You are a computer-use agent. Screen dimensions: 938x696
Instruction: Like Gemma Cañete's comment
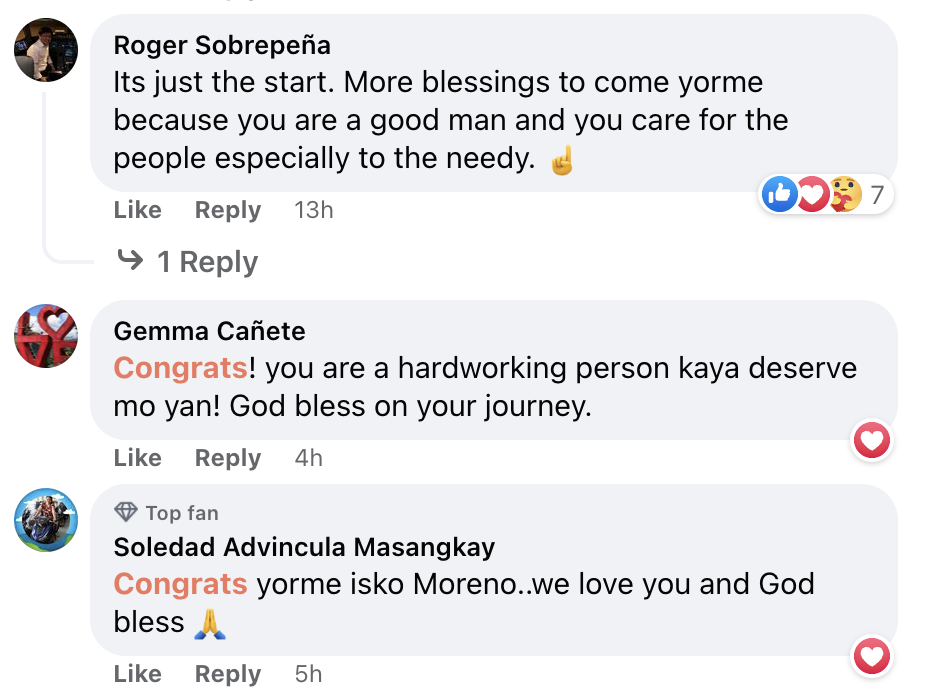pos(138,458)
